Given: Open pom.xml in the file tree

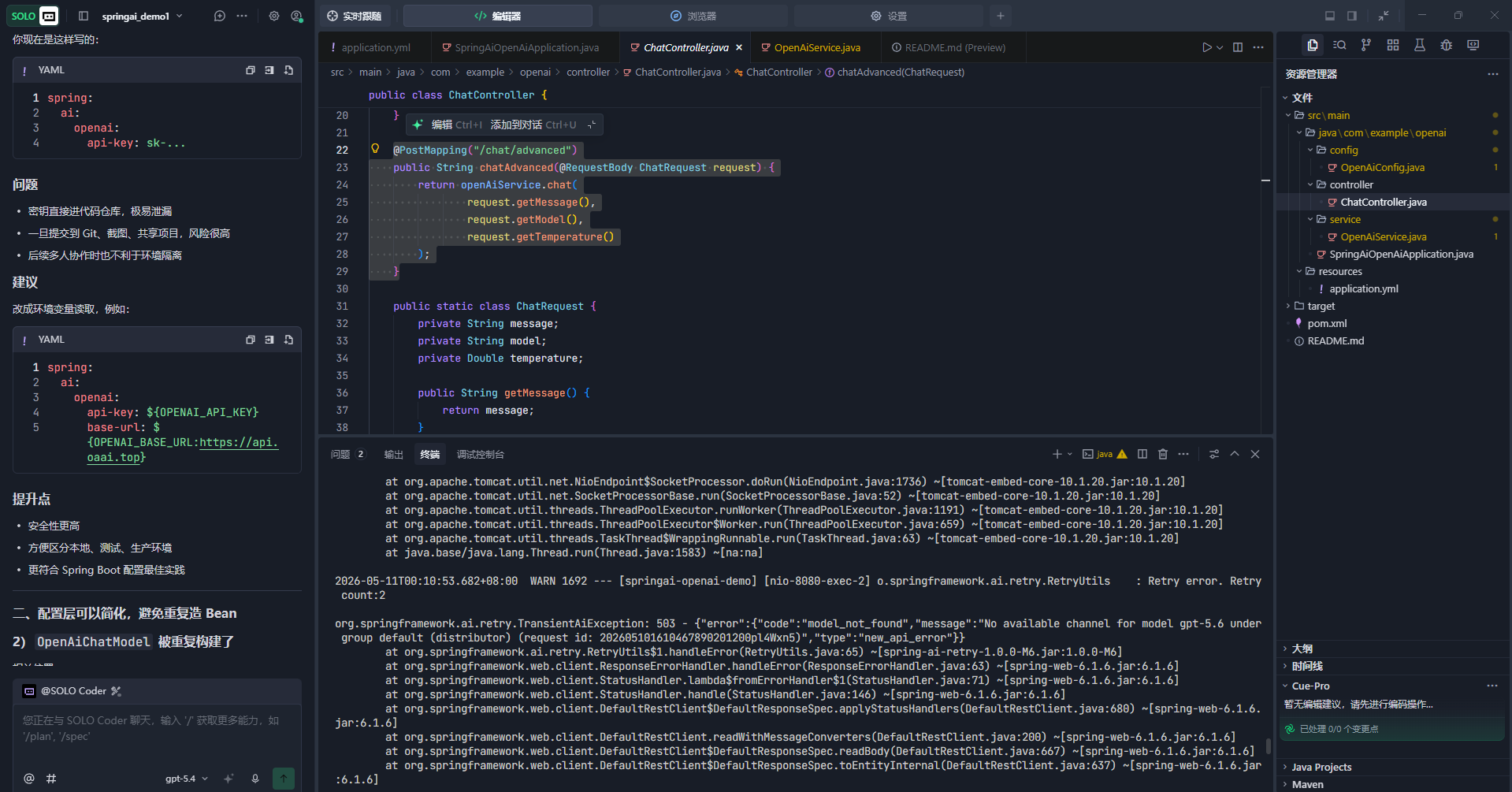Looking at the screenshot, I should (x=1327, y=323).
